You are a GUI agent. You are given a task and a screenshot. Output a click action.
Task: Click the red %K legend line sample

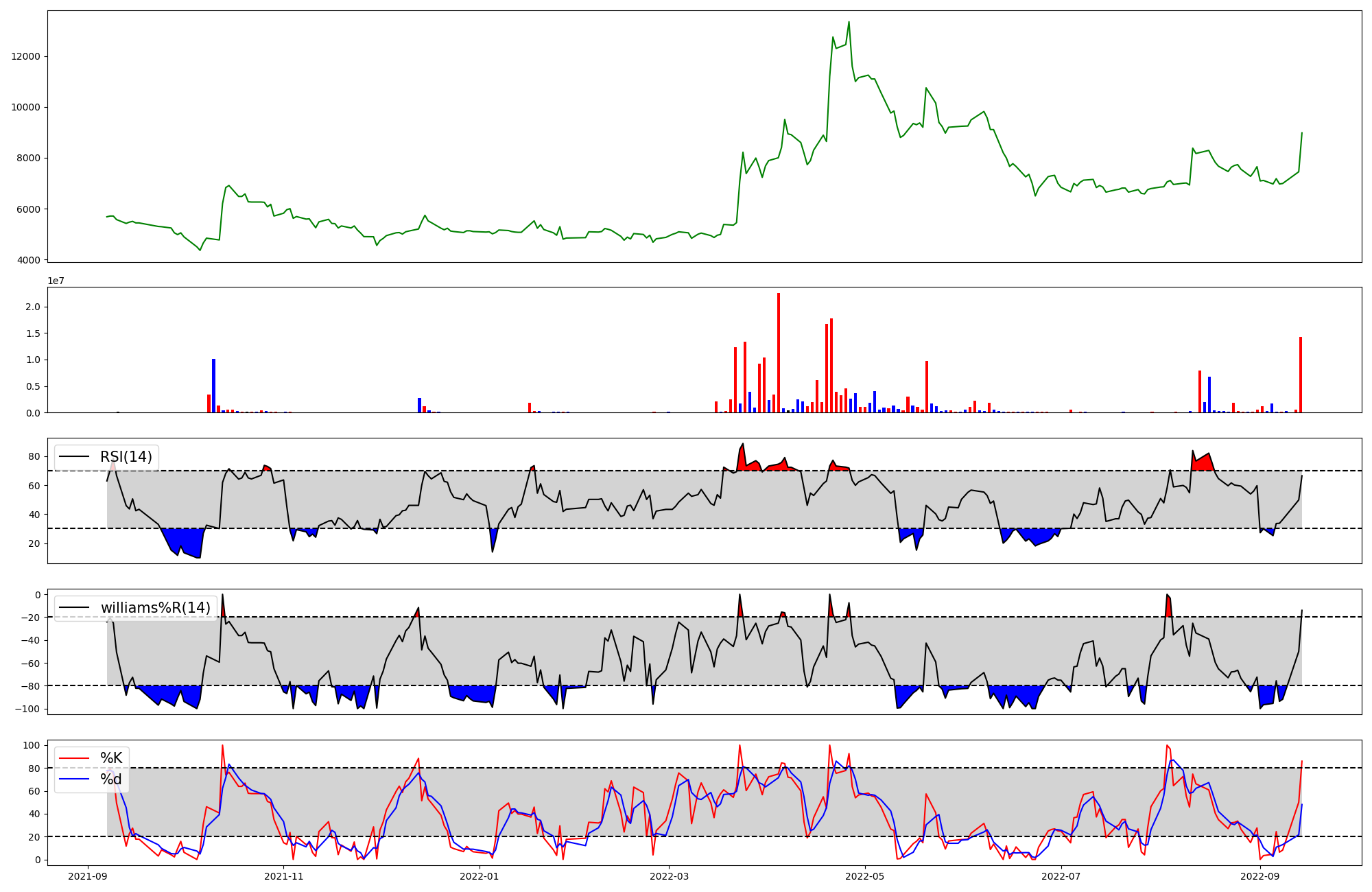[x=75, y=758]
